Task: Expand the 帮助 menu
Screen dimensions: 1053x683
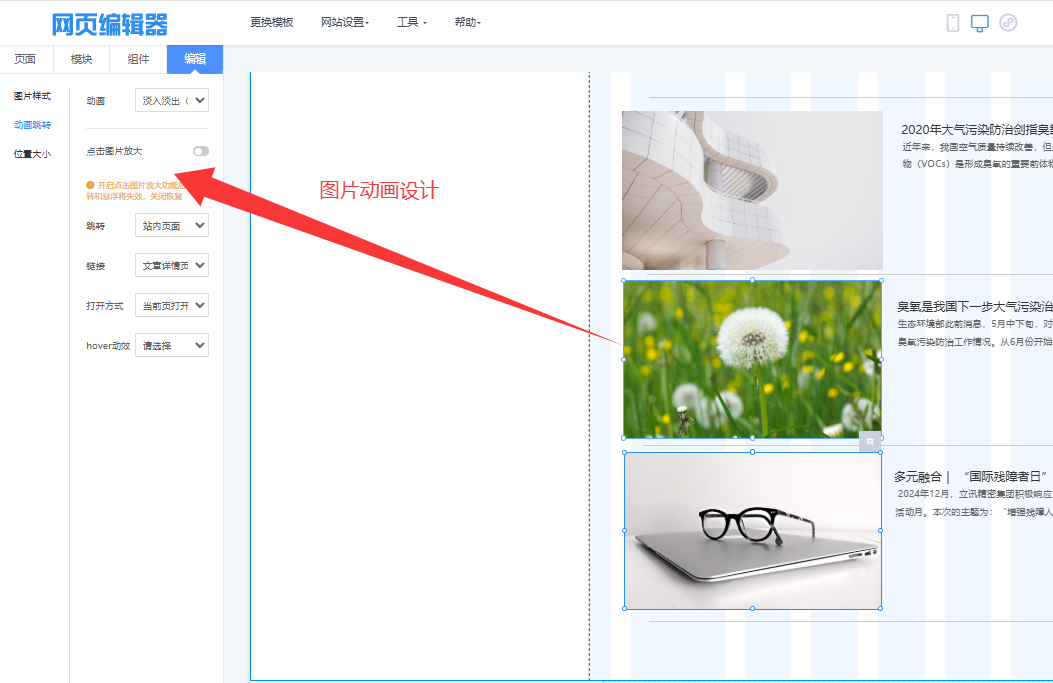Action: 467,22
